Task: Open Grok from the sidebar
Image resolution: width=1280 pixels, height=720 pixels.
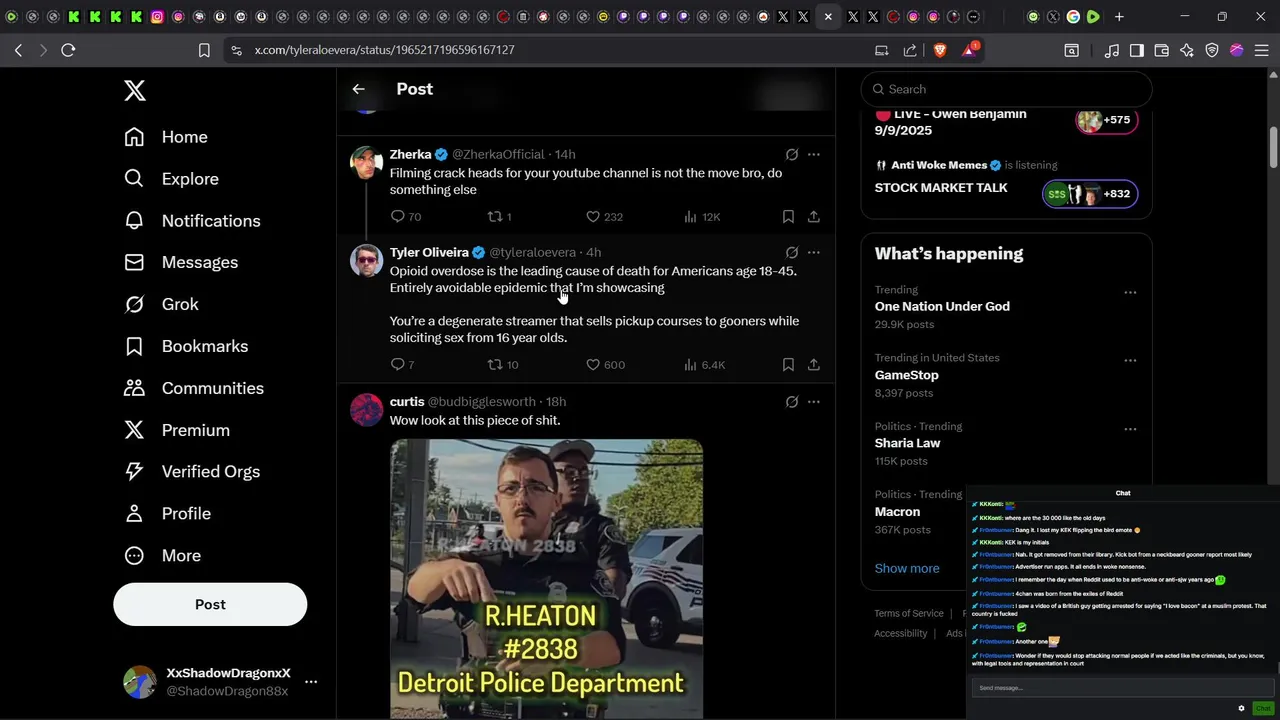Action: click(x=161, y=304)
